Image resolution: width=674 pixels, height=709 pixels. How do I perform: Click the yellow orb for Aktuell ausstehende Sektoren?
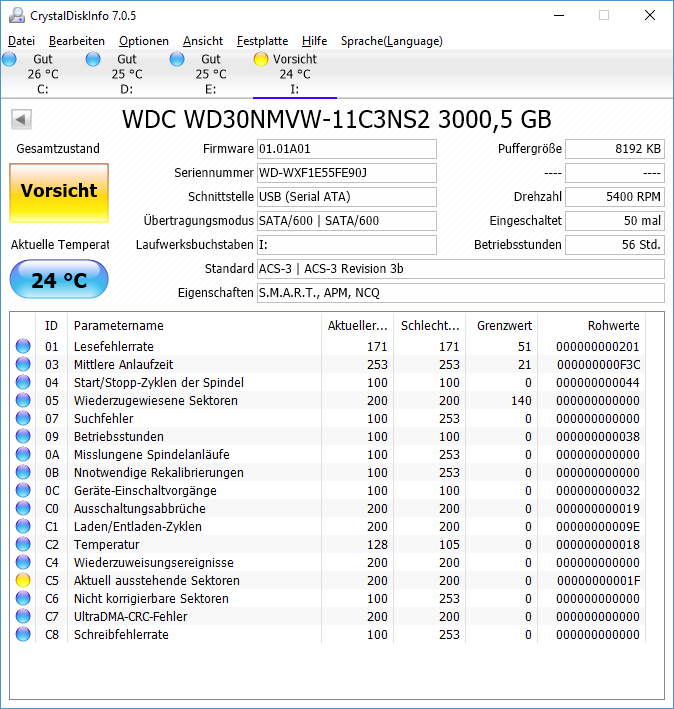pos(23,581)
